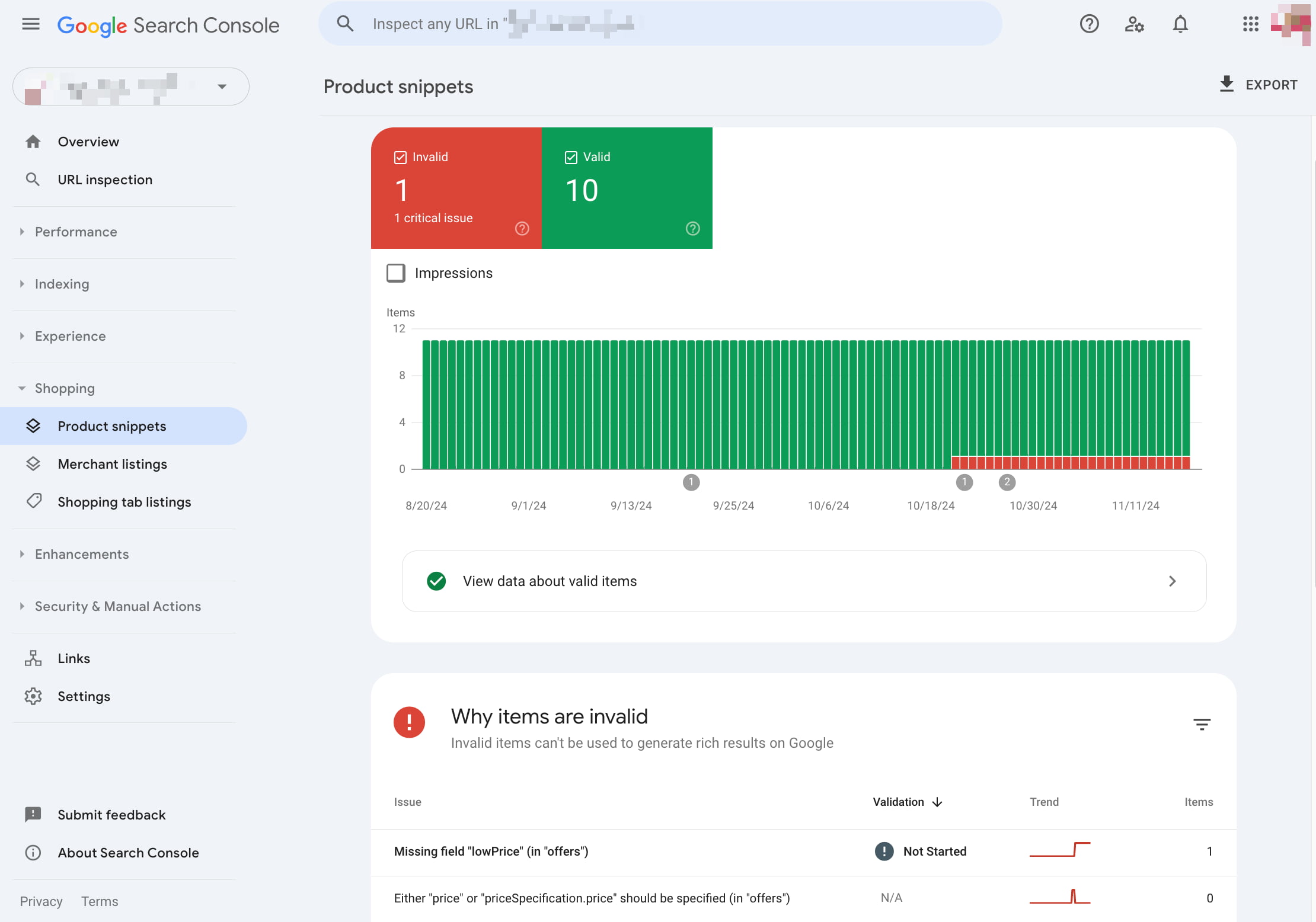Viewport: 1316px width, 922px height.
Task: Open View data about valid items
Action: [804, 581]
